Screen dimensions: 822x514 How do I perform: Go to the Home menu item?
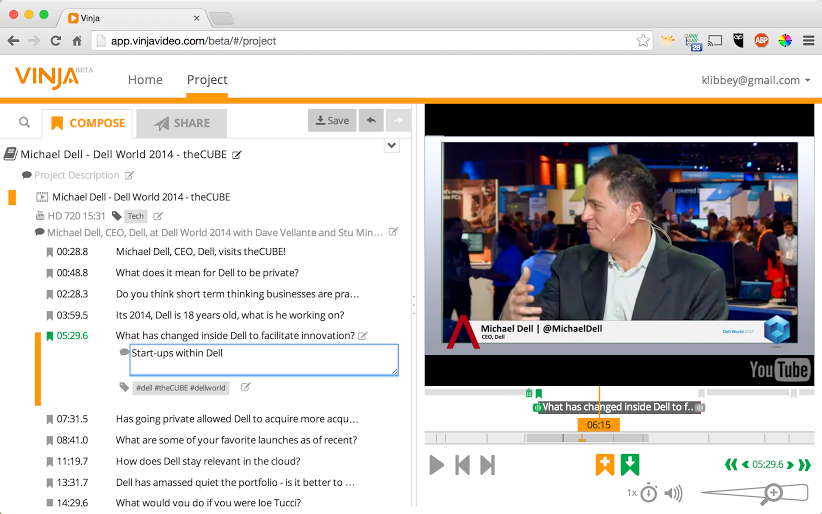[145, 80]
